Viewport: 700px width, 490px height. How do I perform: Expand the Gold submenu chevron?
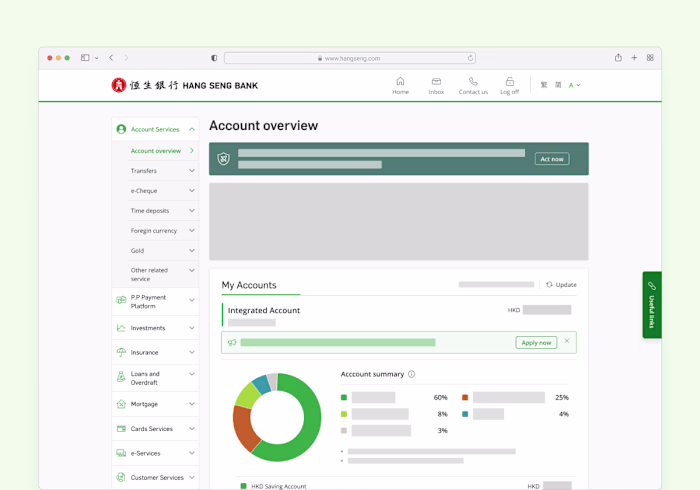click(x=192, y=250)
